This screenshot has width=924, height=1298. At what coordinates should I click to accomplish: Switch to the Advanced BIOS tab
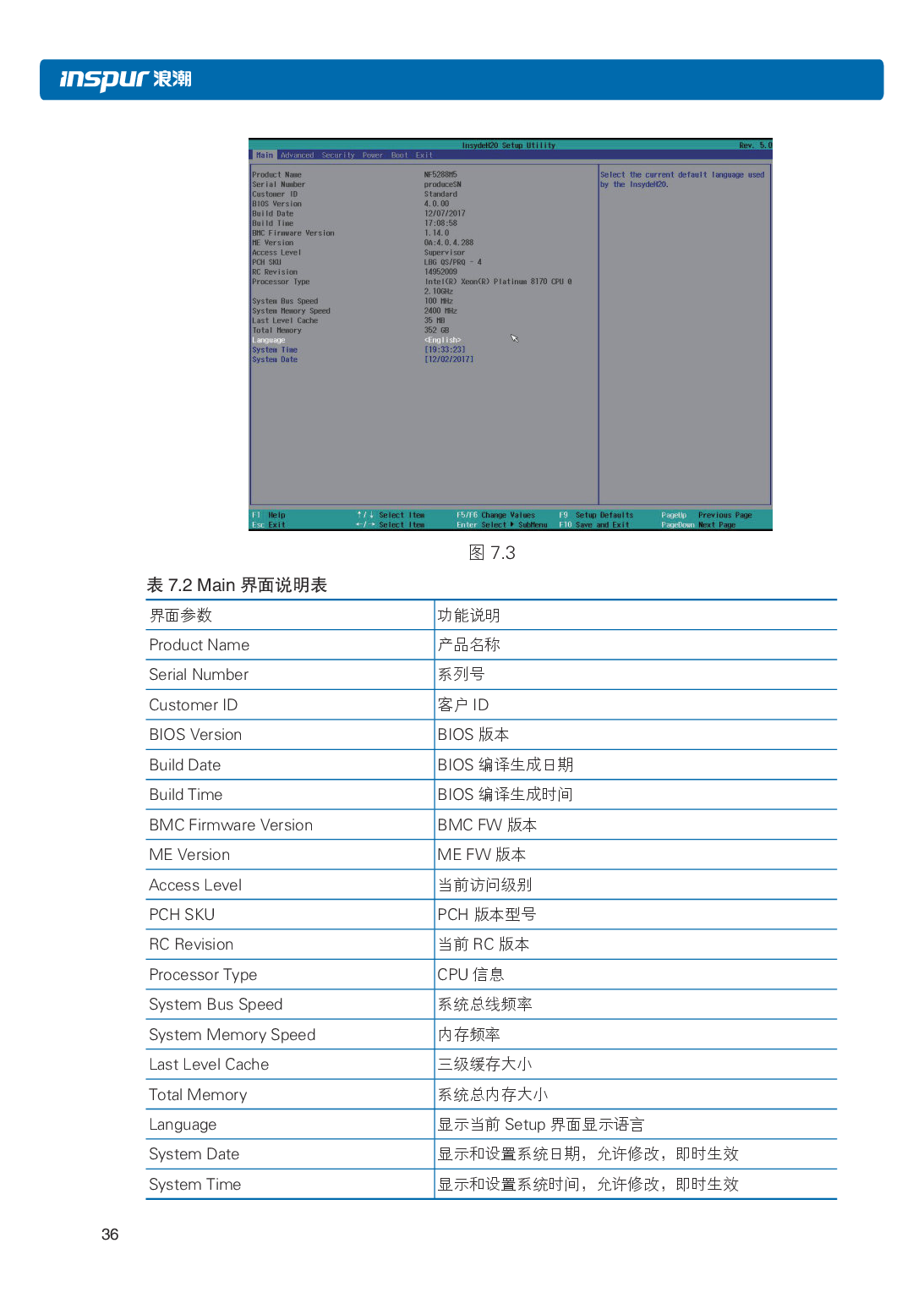point(297,156)
